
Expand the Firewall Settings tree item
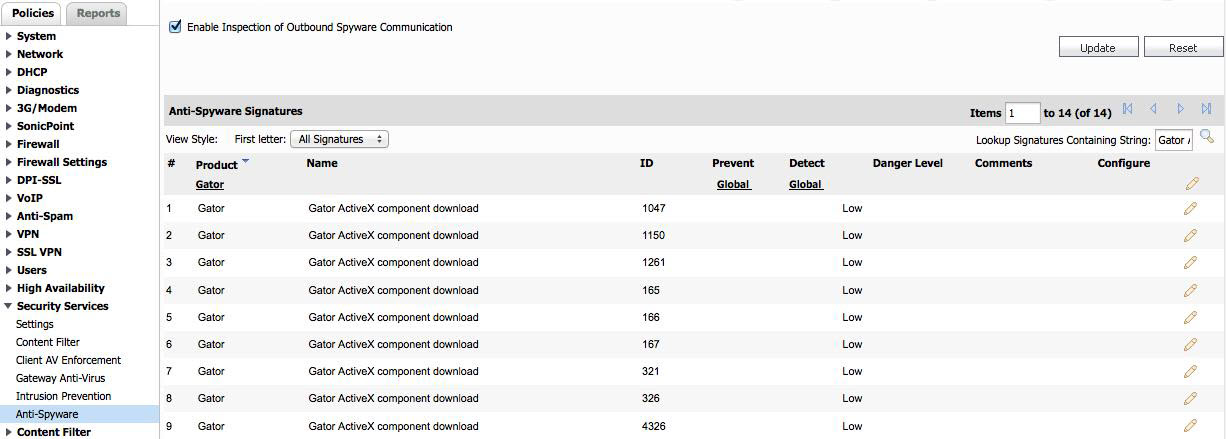pos(62,162)
